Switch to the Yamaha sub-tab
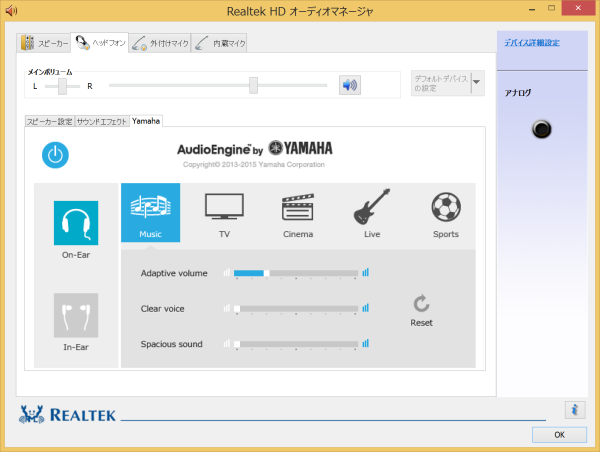 coord(146,121)
